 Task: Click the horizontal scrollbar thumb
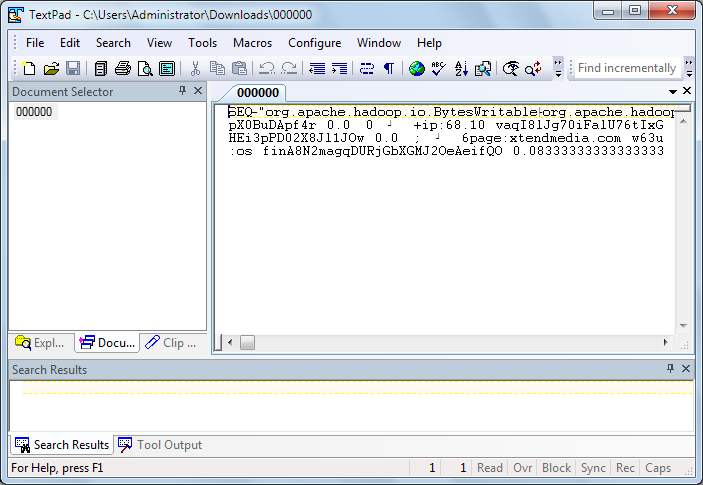(x=247, y=343)
